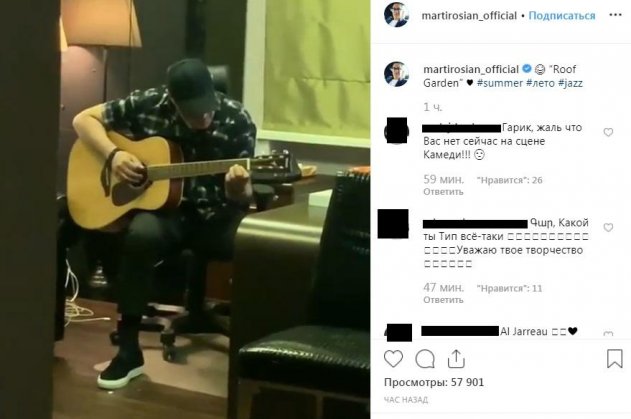Open the comment bubble icon
Viewport: 631px width, 419px height.
[x=425, y=359]
